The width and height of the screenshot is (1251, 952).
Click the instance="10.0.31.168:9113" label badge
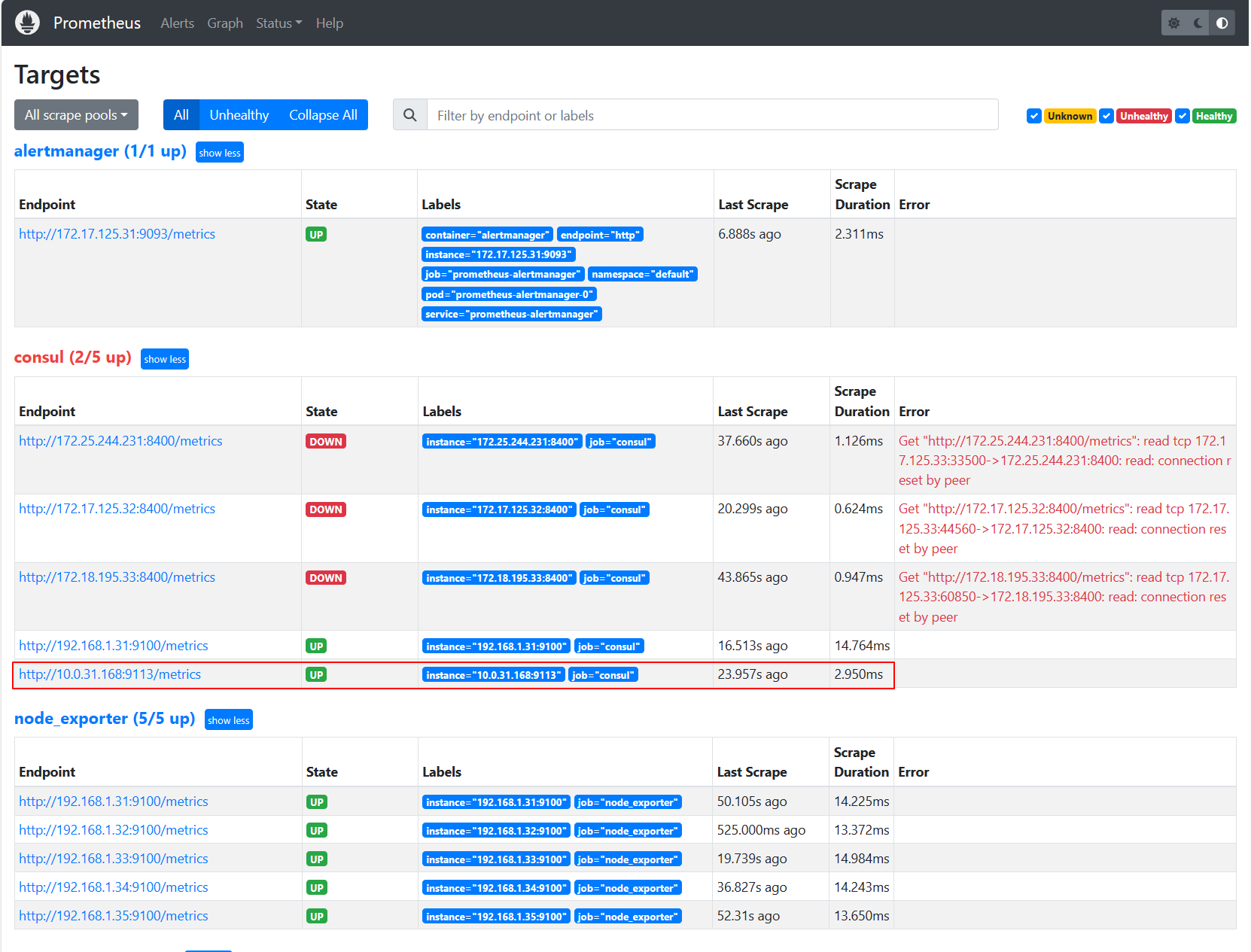tap(494, 675)
